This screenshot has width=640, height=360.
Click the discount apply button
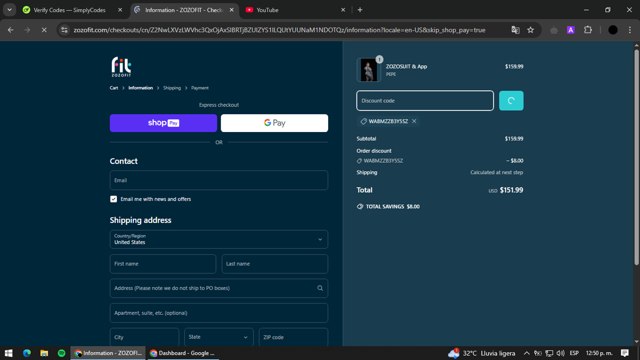pyautogui.click(x=511, y=100)
